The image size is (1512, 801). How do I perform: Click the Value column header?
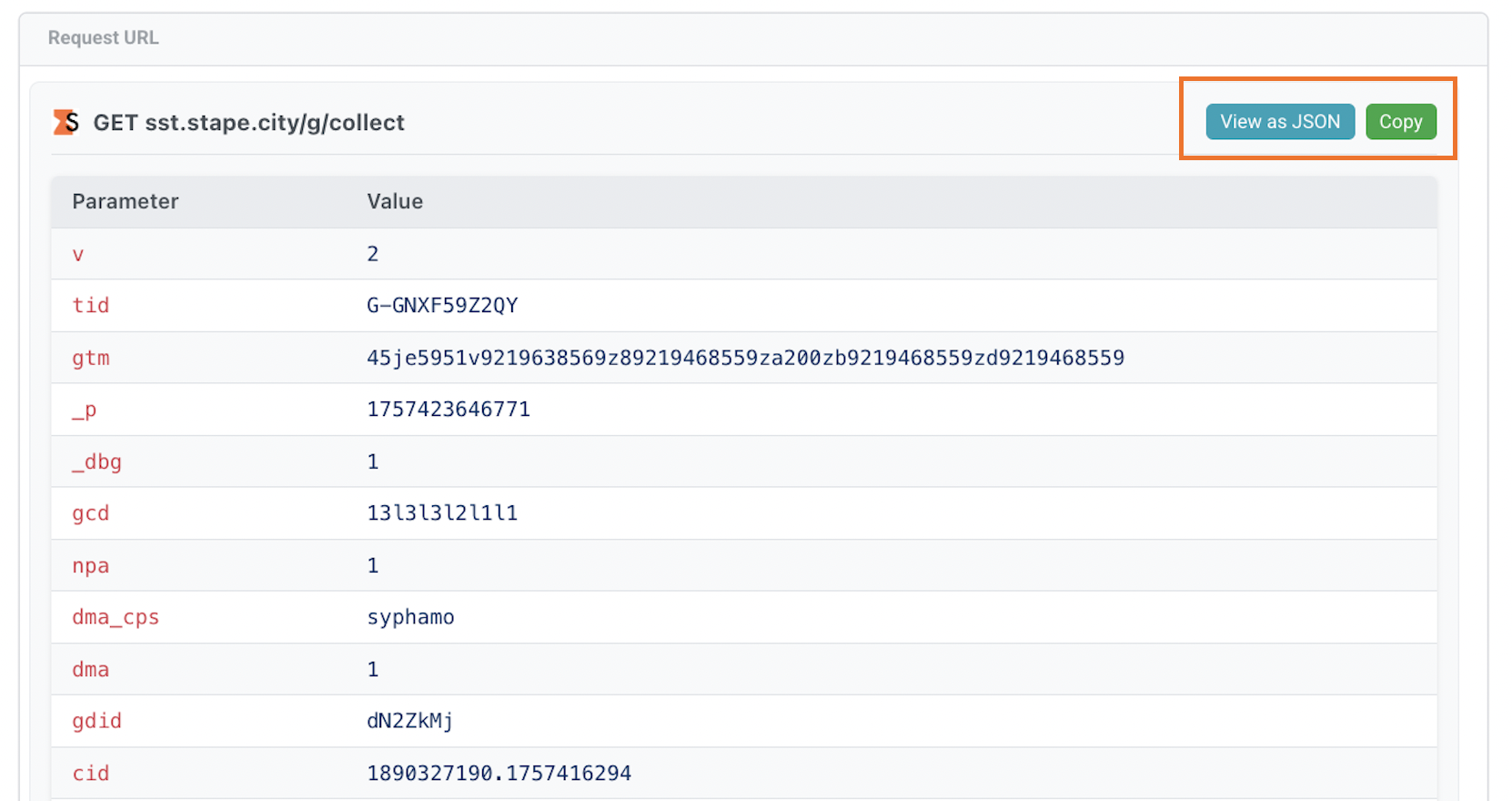(395, 201)
